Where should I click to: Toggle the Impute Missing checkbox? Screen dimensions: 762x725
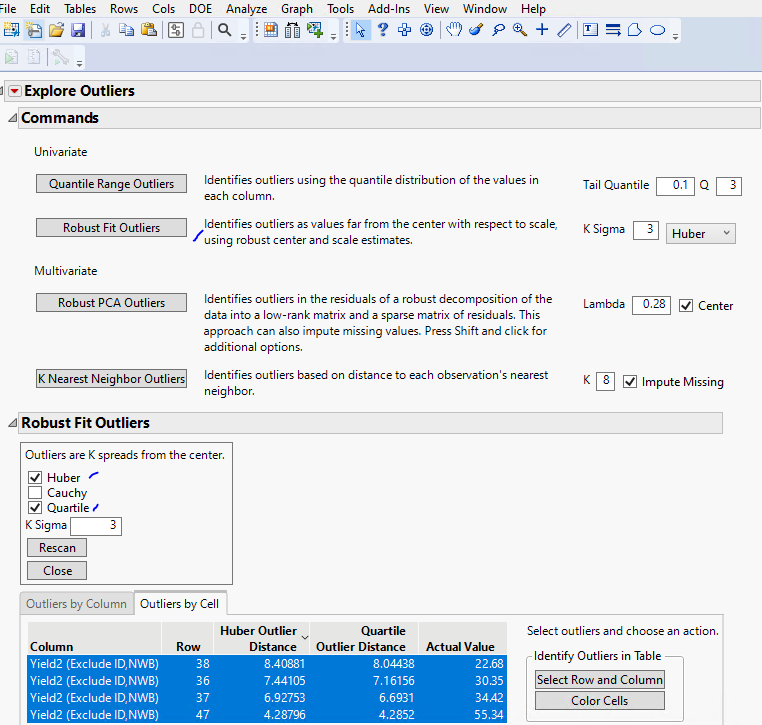tap(630, 382)
